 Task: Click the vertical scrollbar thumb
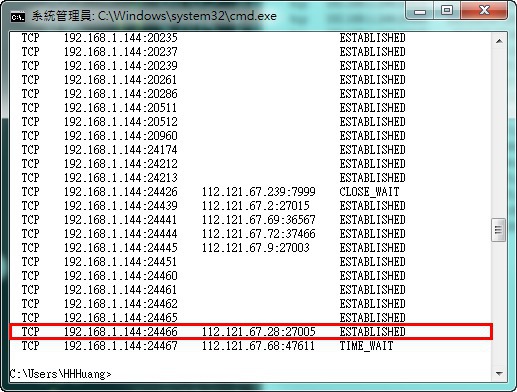coord(498,230)
